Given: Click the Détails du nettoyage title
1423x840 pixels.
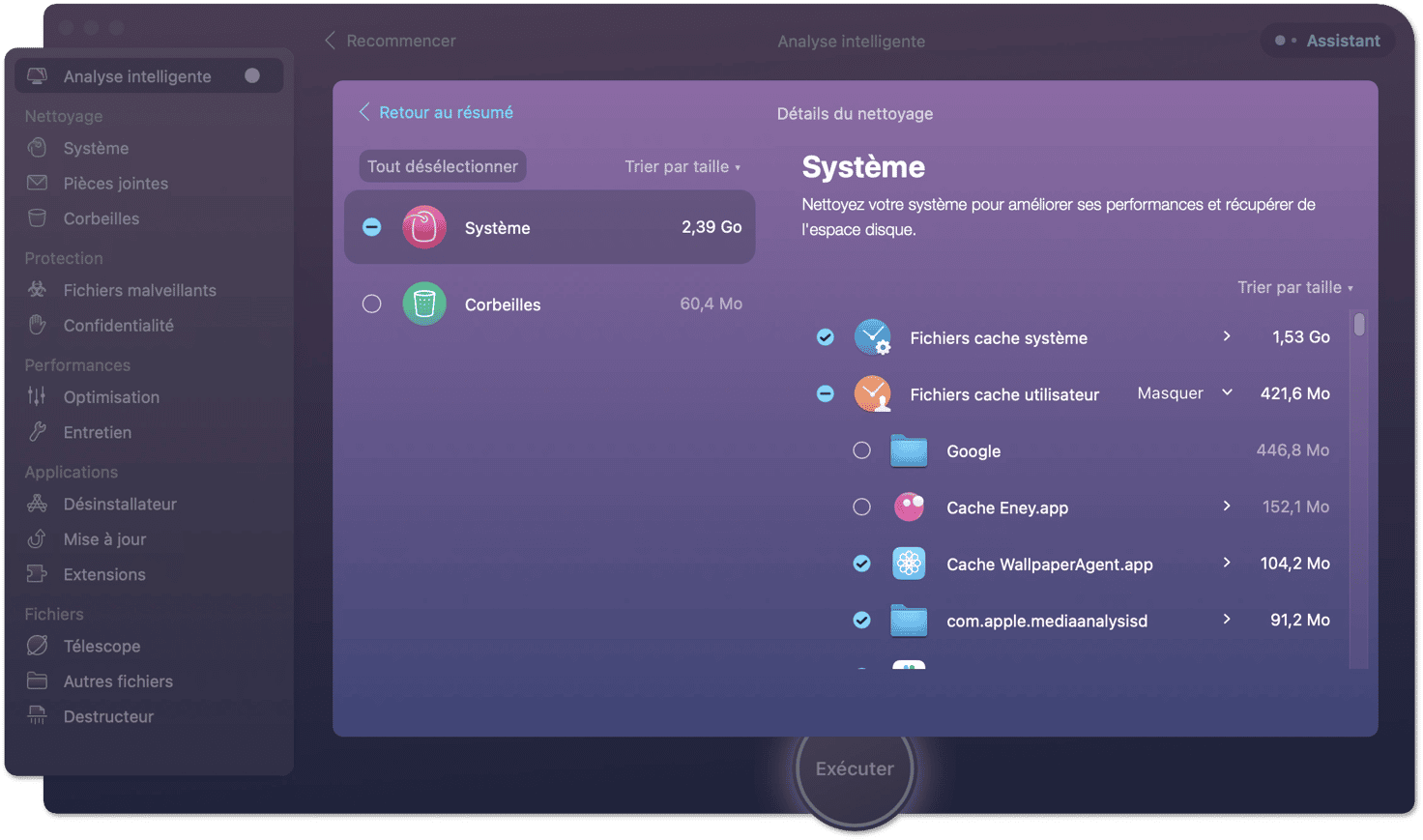Looking at the screenshot, I should 855,113.
